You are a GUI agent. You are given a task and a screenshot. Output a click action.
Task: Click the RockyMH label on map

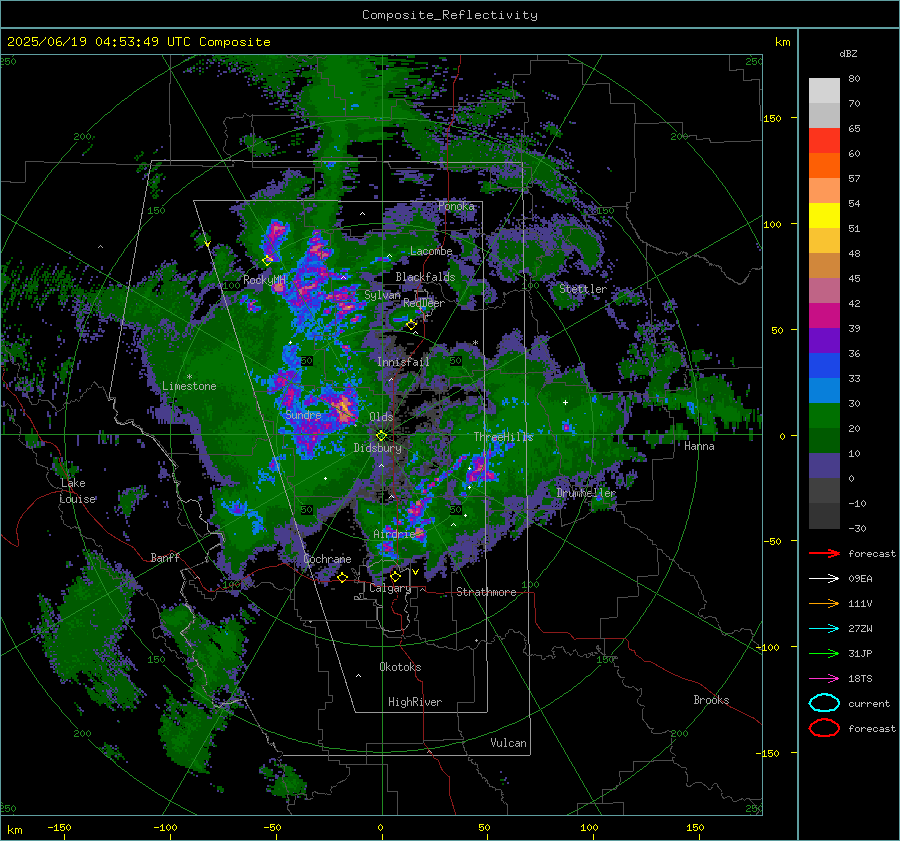click(x=265, y=280)
